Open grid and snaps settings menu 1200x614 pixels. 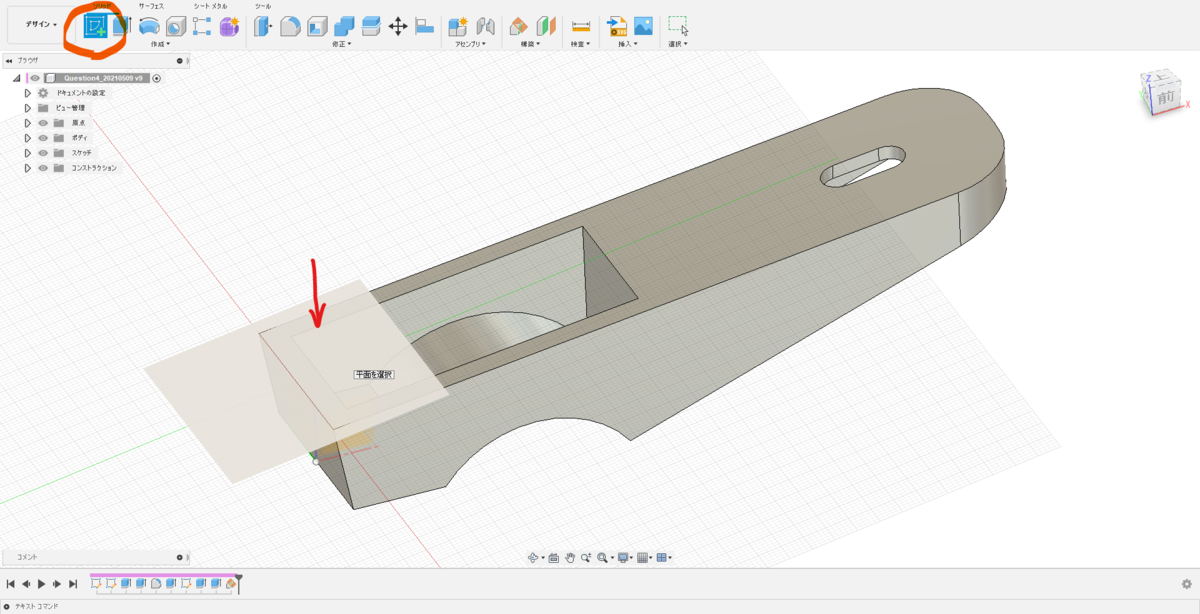(645, 557)
